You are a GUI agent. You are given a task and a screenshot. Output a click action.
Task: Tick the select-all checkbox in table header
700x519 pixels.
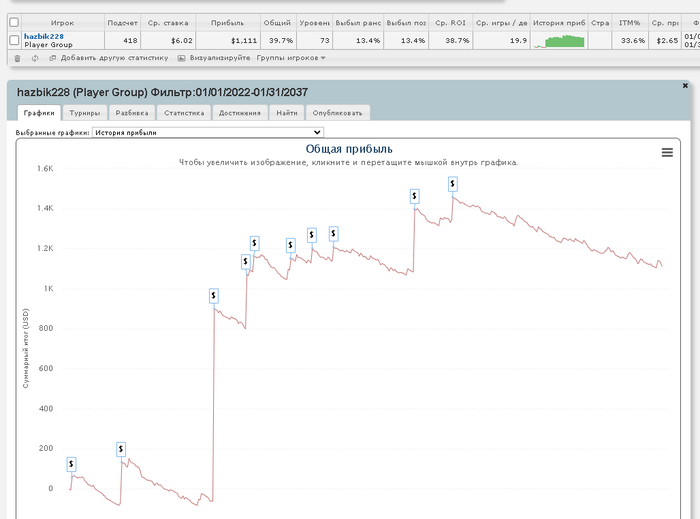(14, 22)
